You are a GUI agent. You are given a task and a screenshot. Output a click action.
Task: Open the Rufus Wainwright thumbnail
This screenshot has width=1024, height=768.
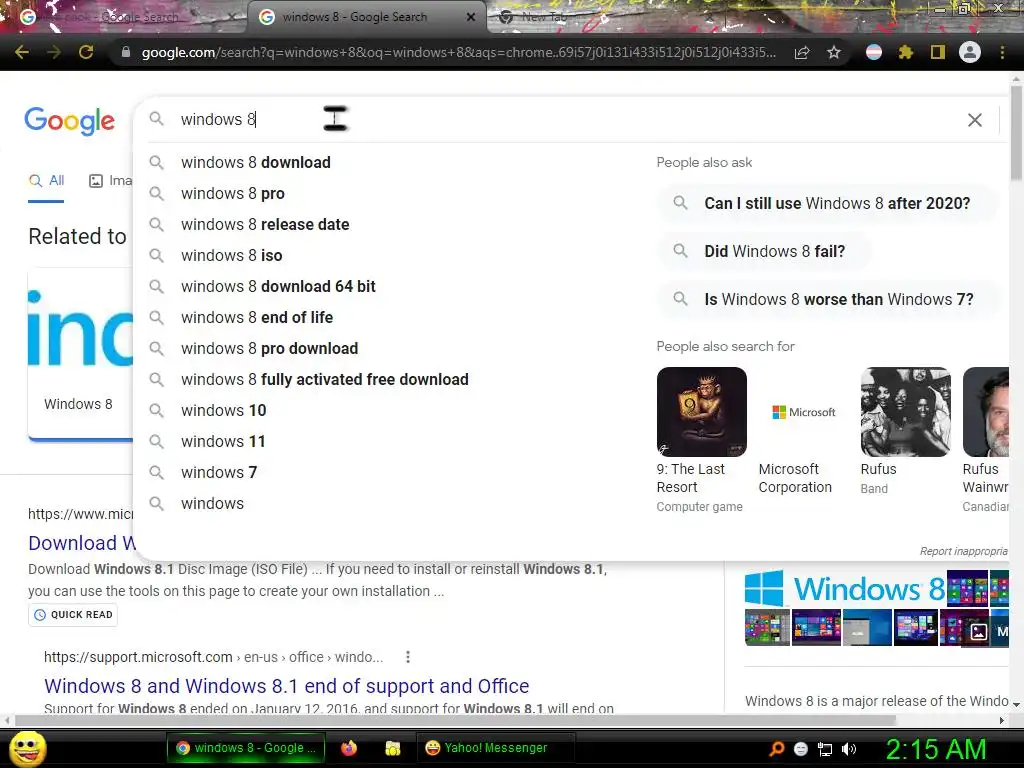coord(986,411)
